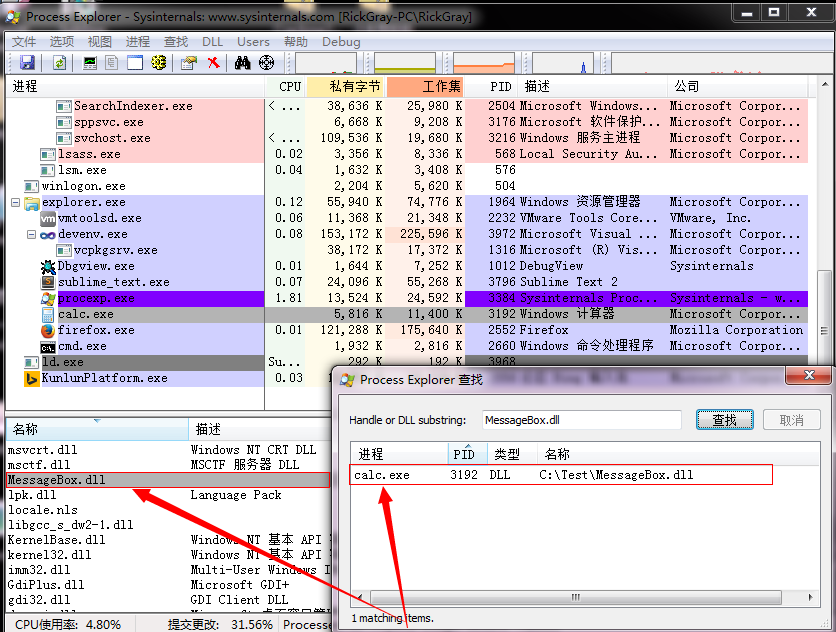The image size is (836, 632).
Task: Click the CPU使用率 status bar entry
Action: pos(68,624)
